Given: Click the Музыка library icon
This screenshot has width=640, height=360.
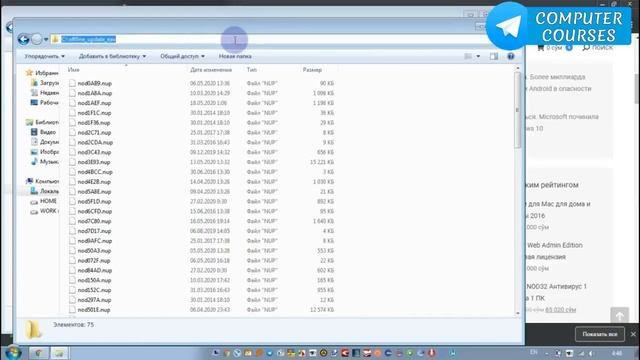Looking at the screenshot, I should tap(34, 162).
